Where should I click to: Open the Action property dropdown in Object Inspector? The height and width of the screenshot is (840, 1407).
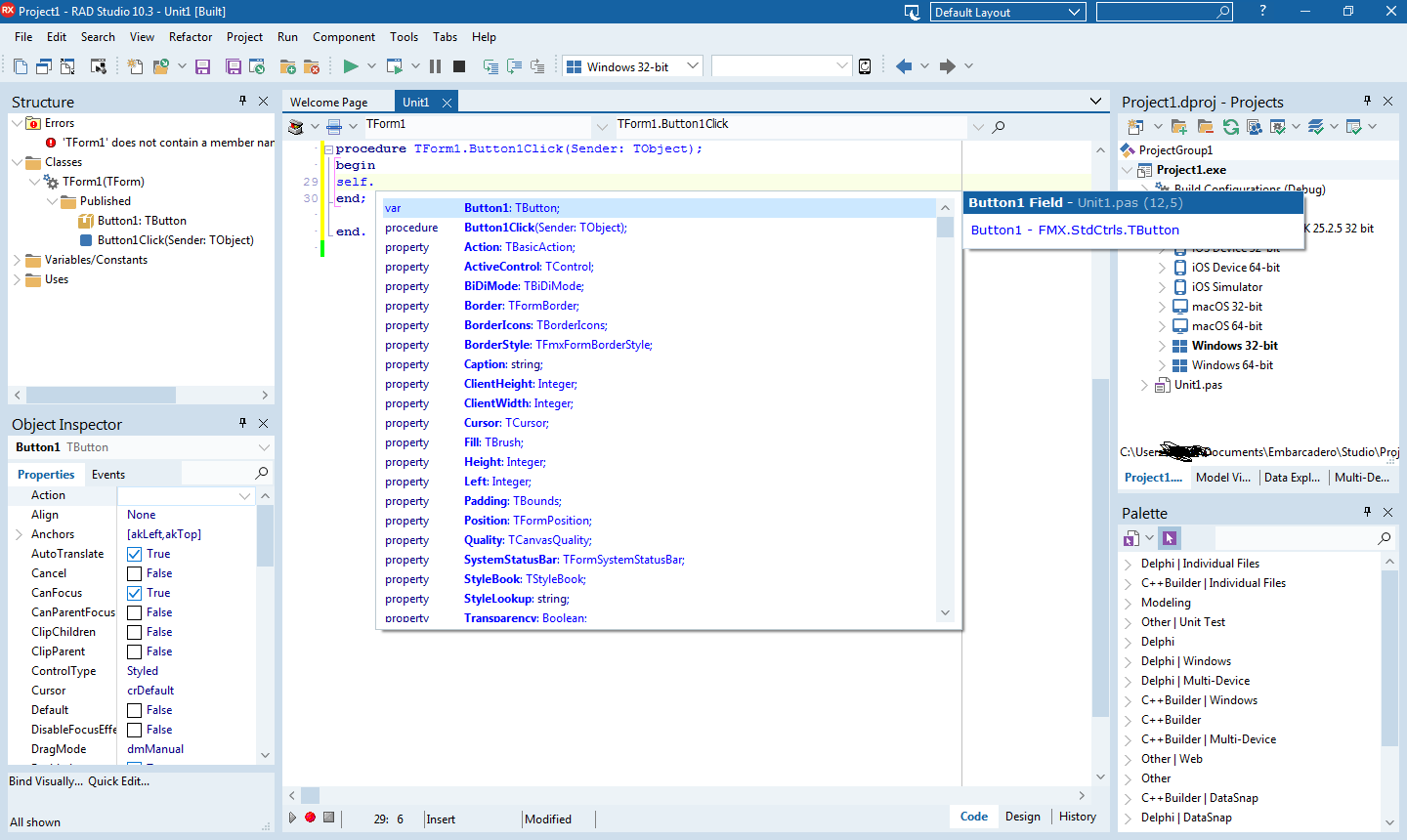[x=244, y=496]
